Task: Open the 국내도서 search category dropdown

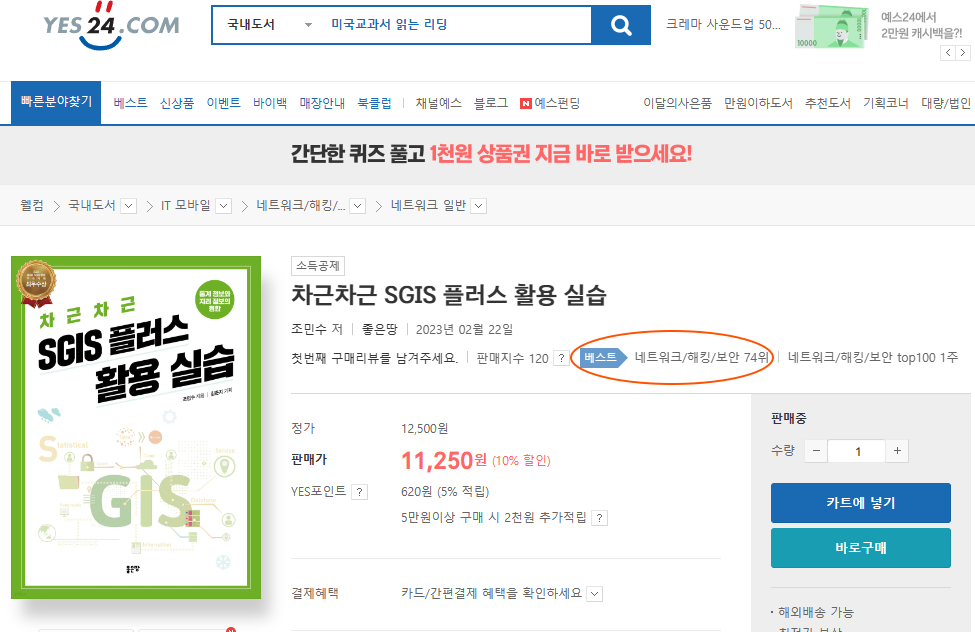Action: [269, 24]
